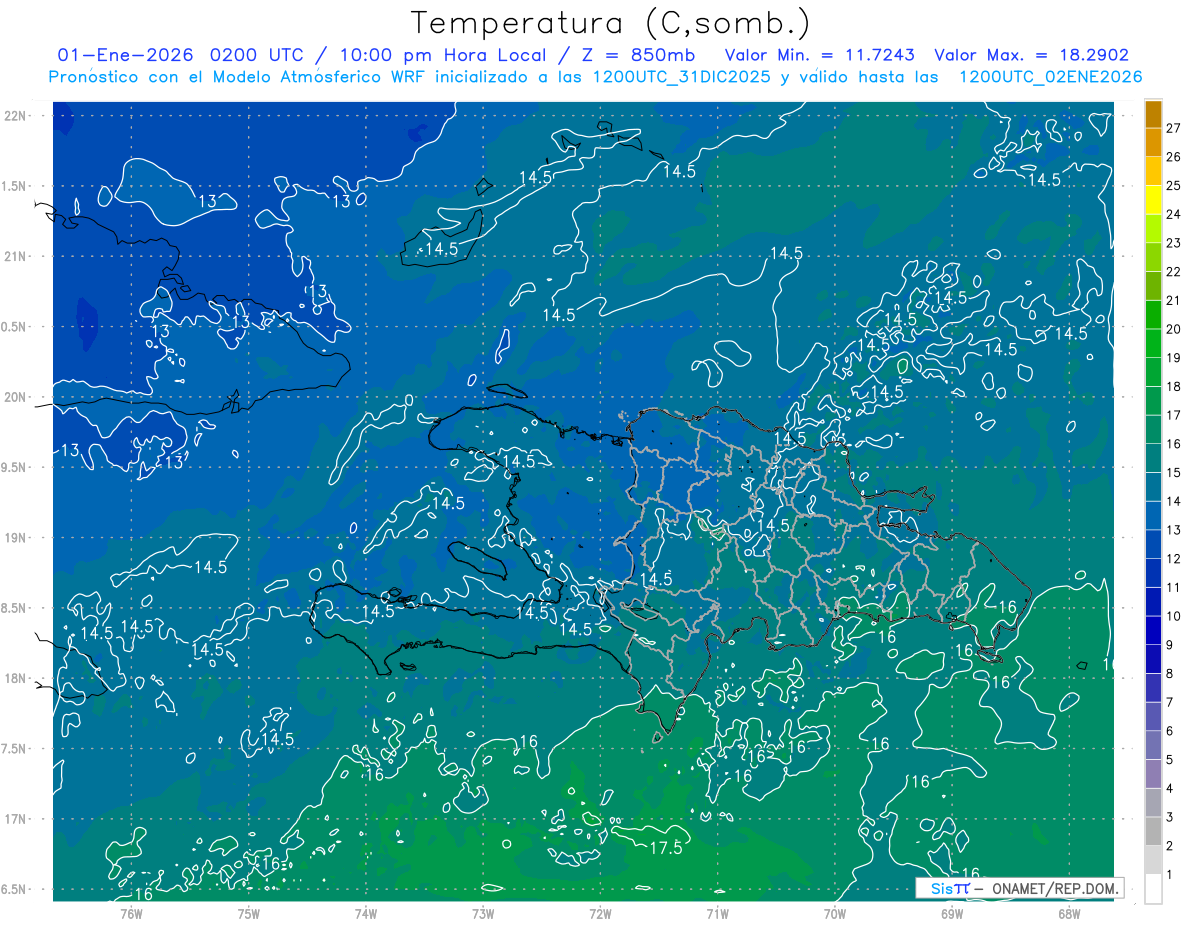
Task: Click the "0200 UTC" time stamp
Action: click(260, 55)
